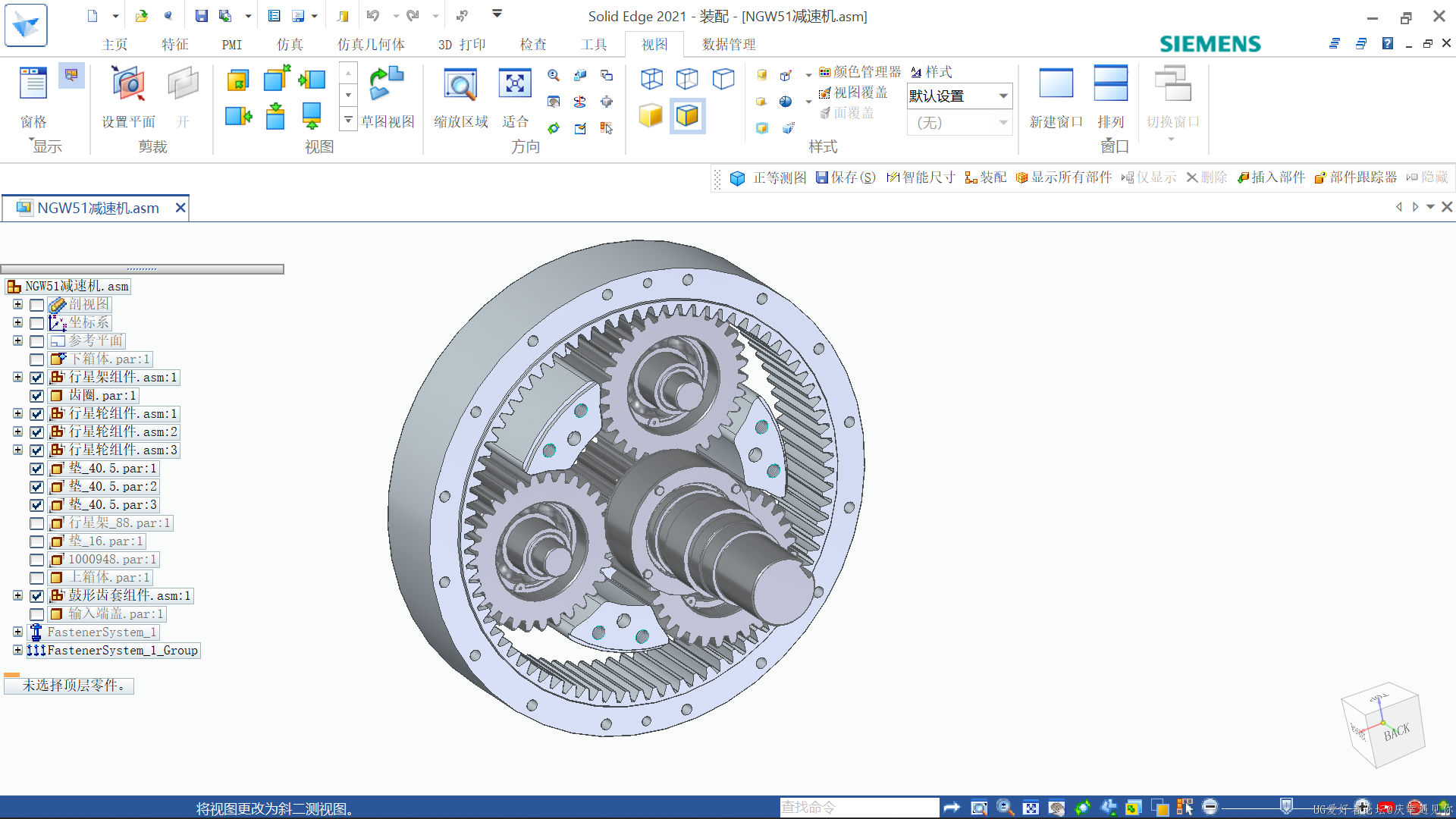The height and width of the screenshot is (819, 1456).
Task: Uncheck the 行星轮组件.asm:2 checkbox
Action: tap(36, 432)
